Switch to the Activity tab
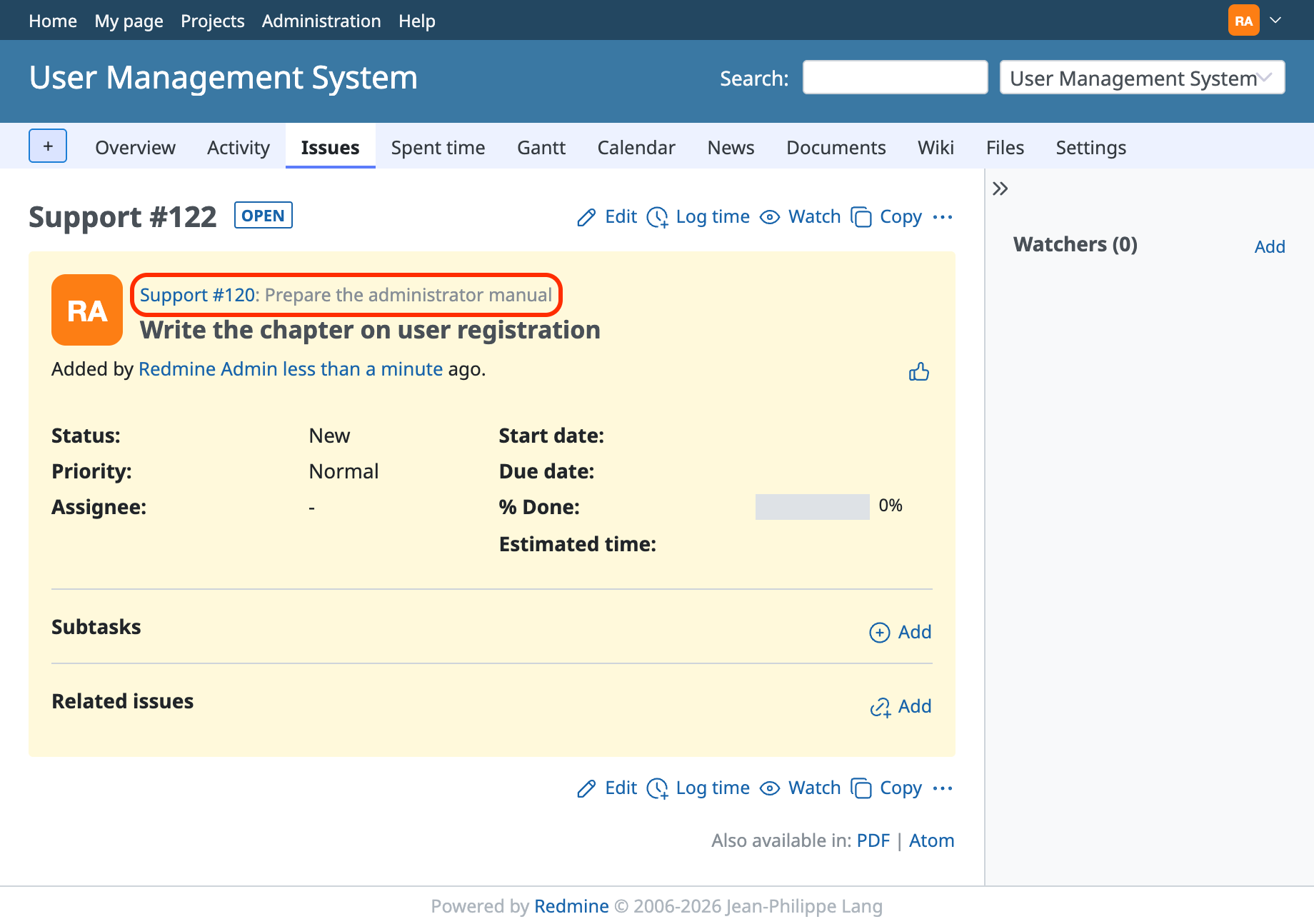 click(239, 147)
